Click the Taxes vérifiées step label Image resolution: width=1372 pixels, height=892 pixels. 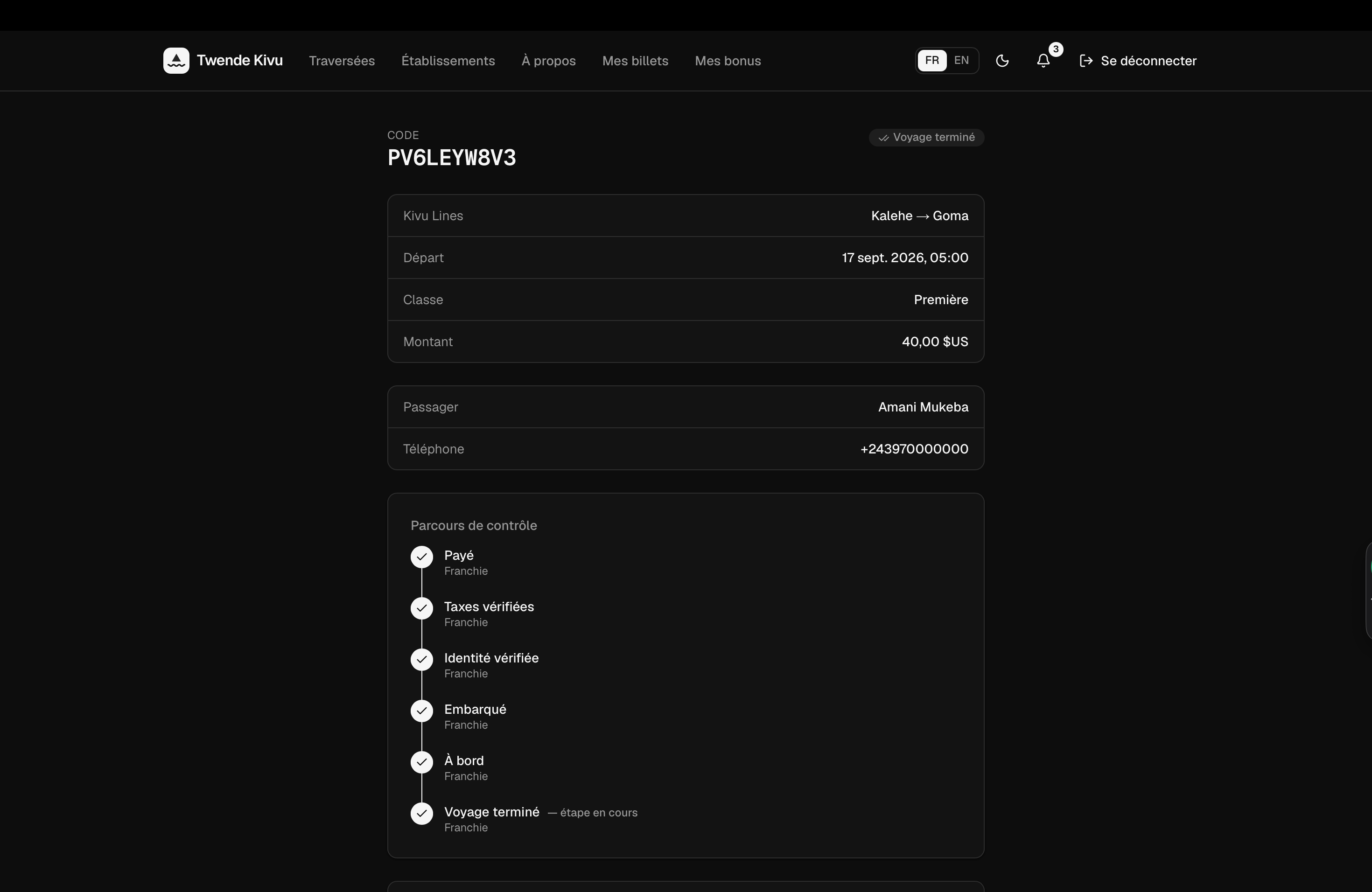point(489,607)
